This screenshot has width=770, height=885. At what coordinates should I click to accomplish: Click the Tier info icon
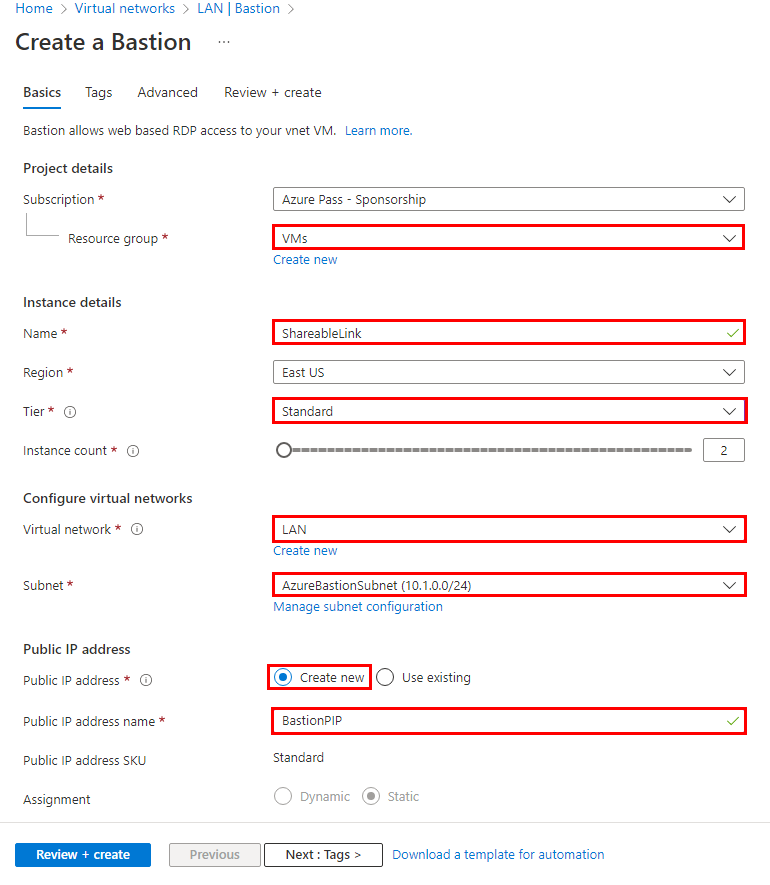(70, 412)
